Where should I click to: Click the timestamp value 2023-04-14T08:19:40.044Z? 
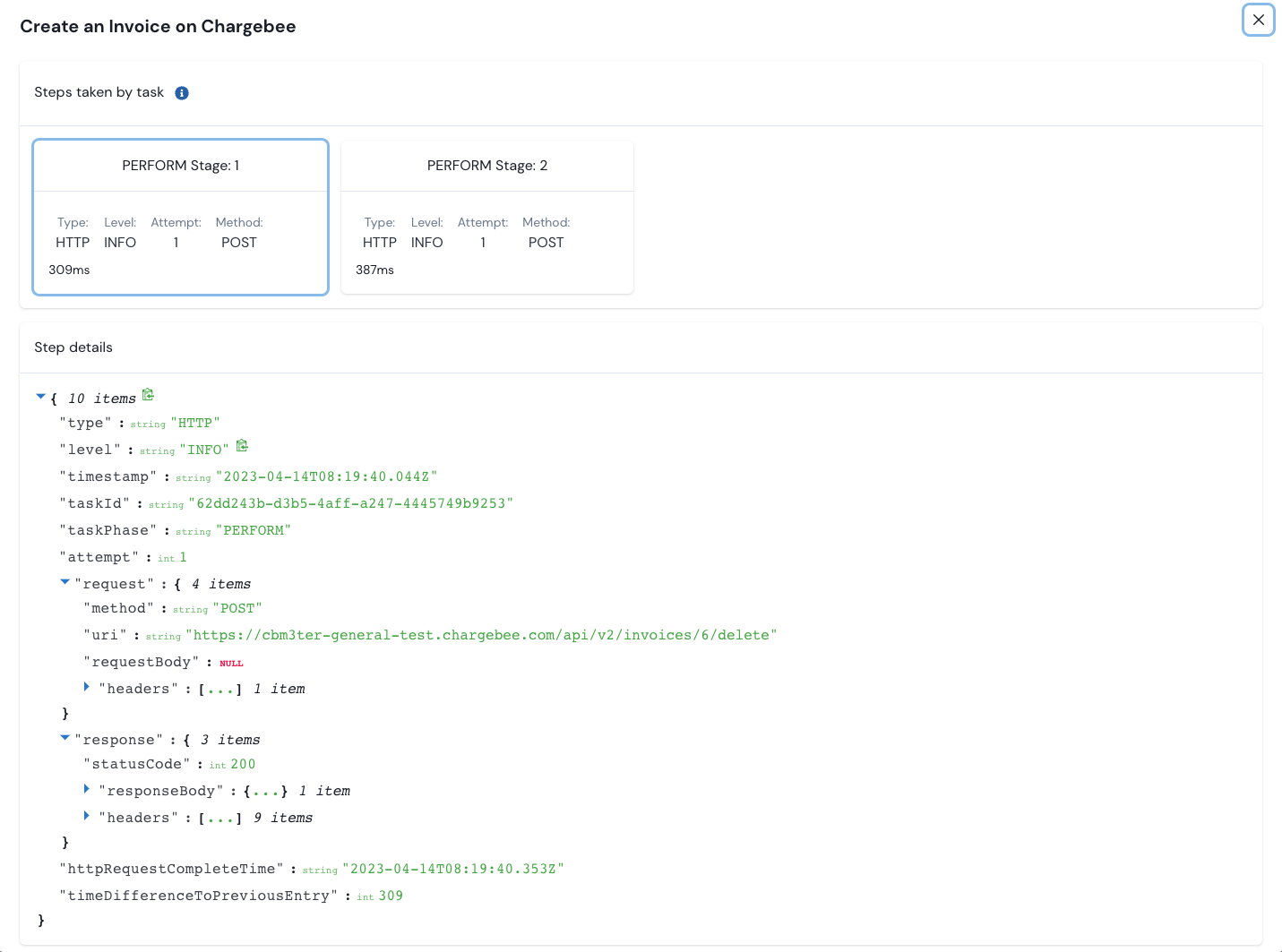point(326,476)
